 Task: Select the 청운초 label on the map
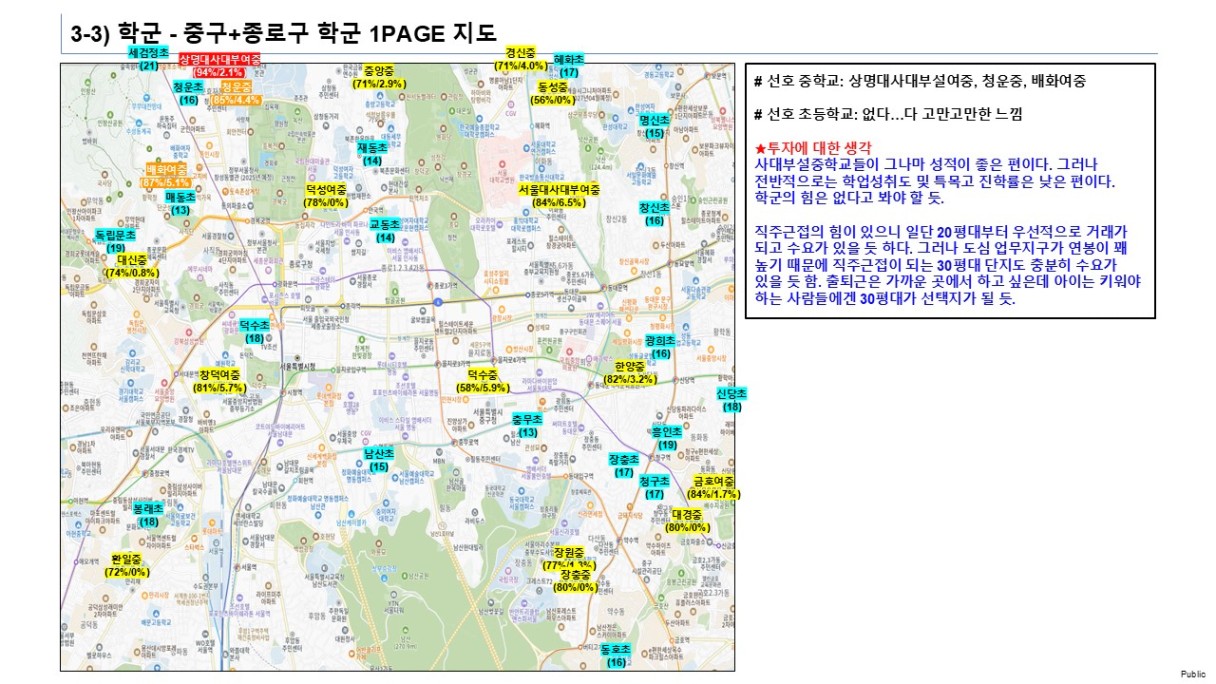(x=188, y=93)
